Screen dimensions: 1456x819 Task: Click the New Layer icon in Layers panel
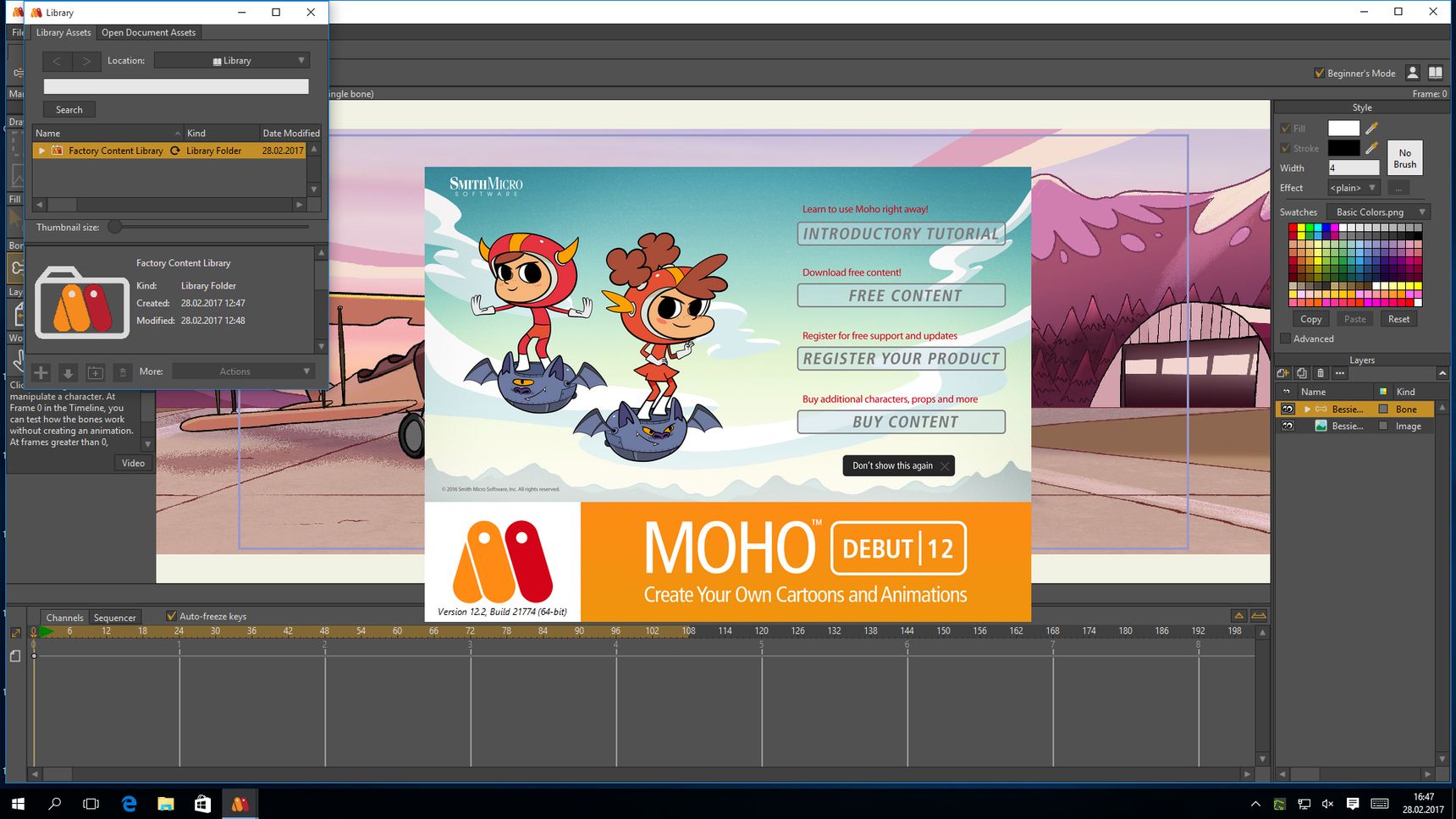1283,373
